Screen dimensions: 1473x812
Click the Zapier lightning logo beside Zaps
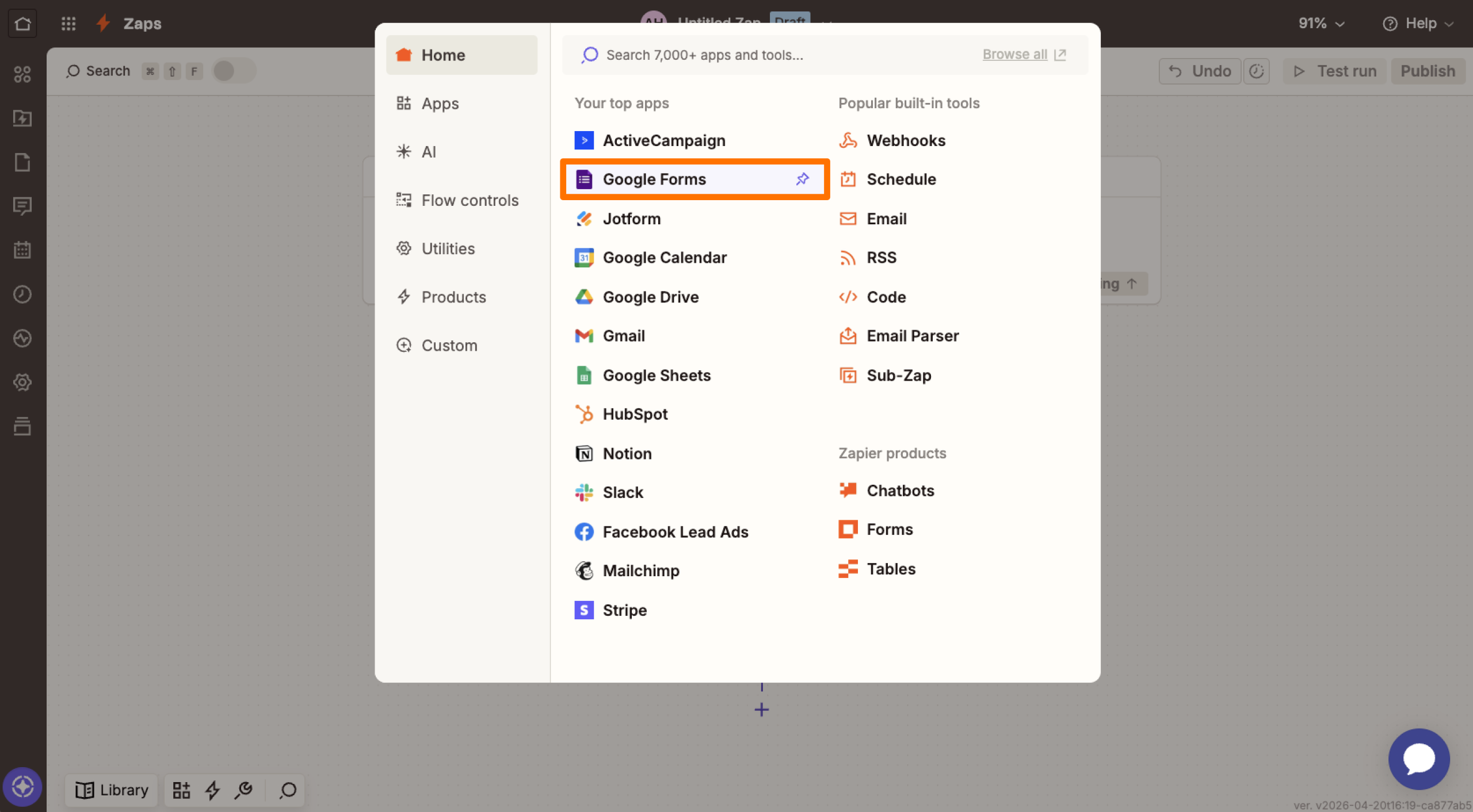102,23
